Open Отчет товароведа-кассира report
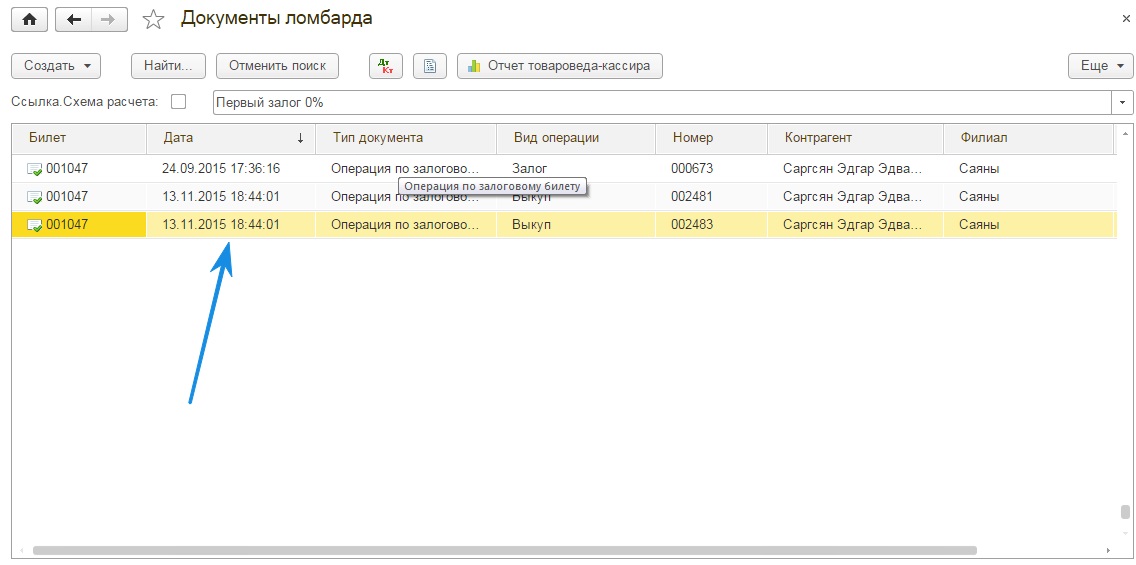 560,66
